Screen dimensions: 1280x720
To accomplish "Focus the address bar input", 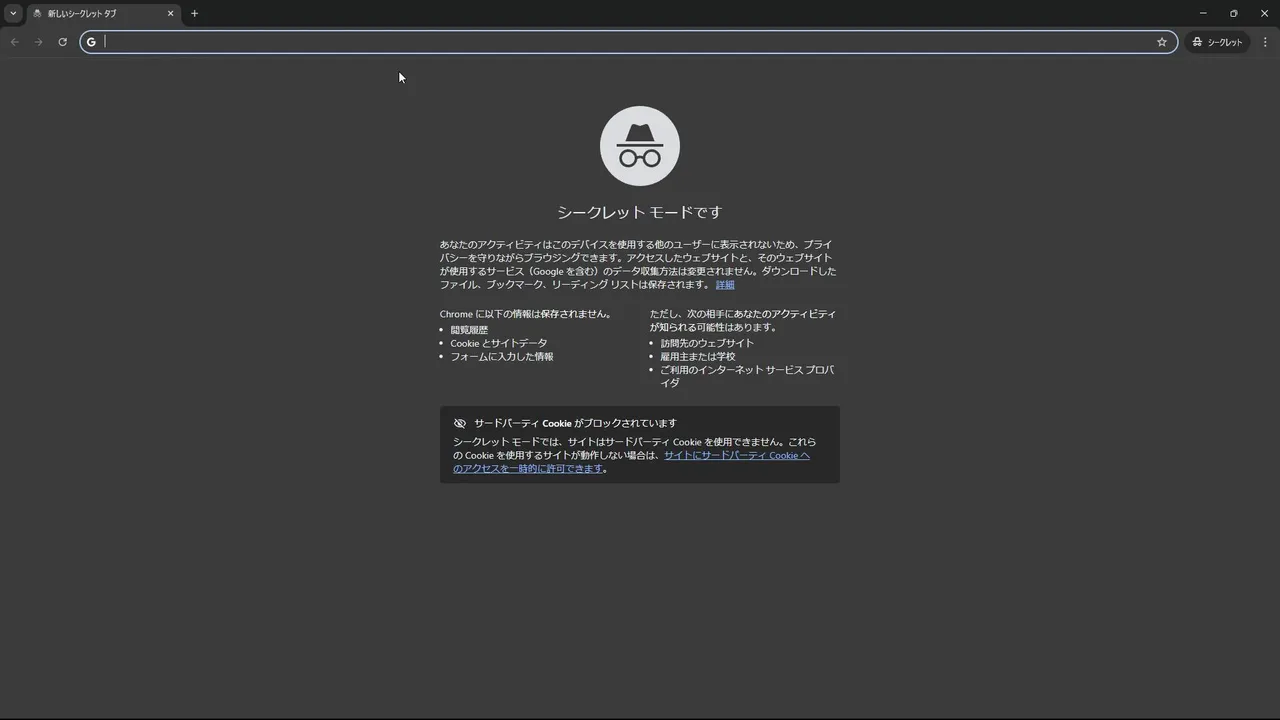I will [627, 42].
